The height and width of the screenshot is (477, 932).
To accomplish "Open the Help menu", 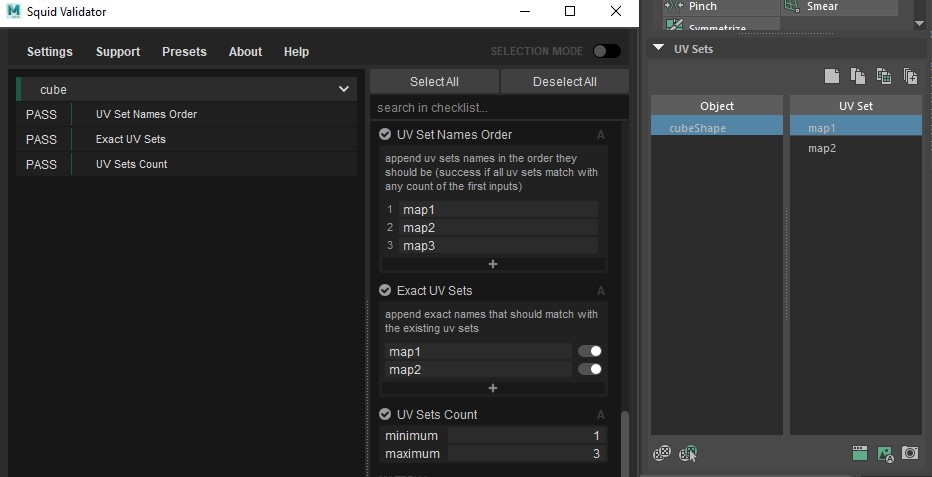I will coord(296,52).
